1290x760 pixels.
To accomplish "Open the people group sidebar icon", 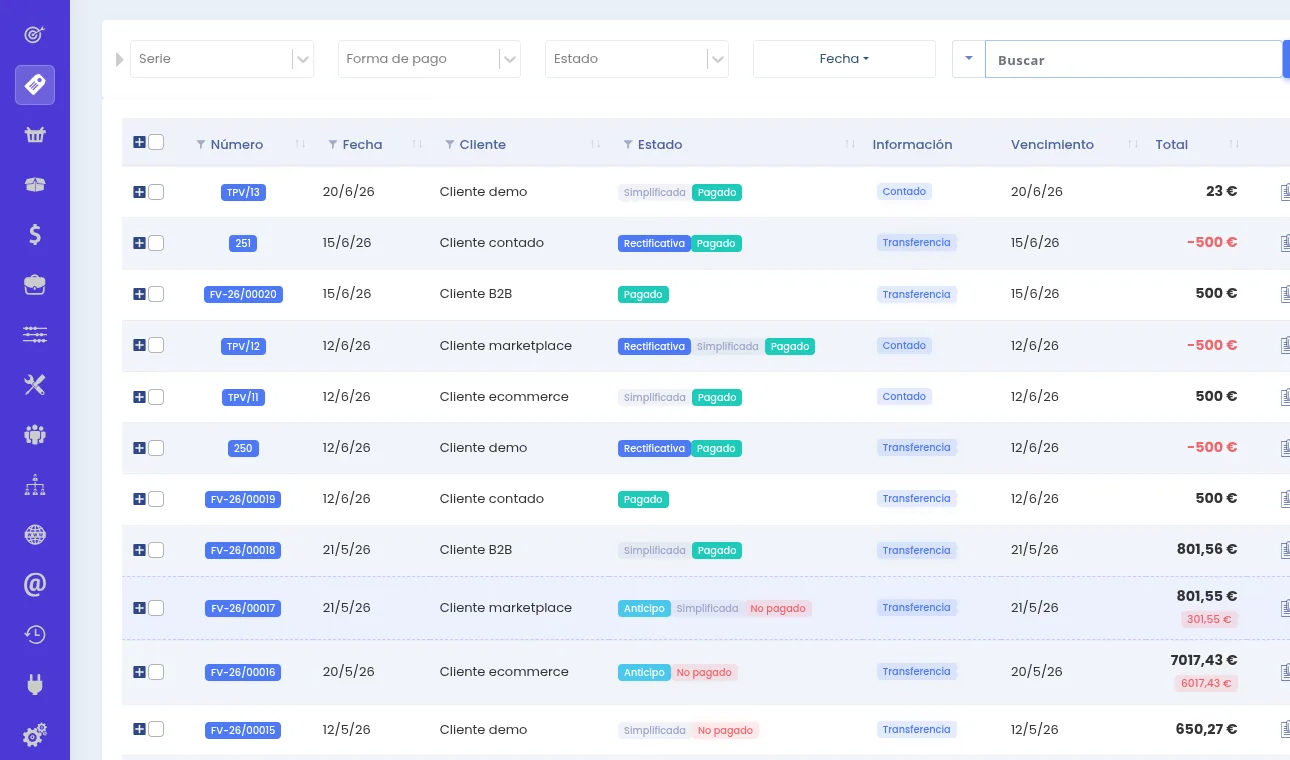I will 35,435.
